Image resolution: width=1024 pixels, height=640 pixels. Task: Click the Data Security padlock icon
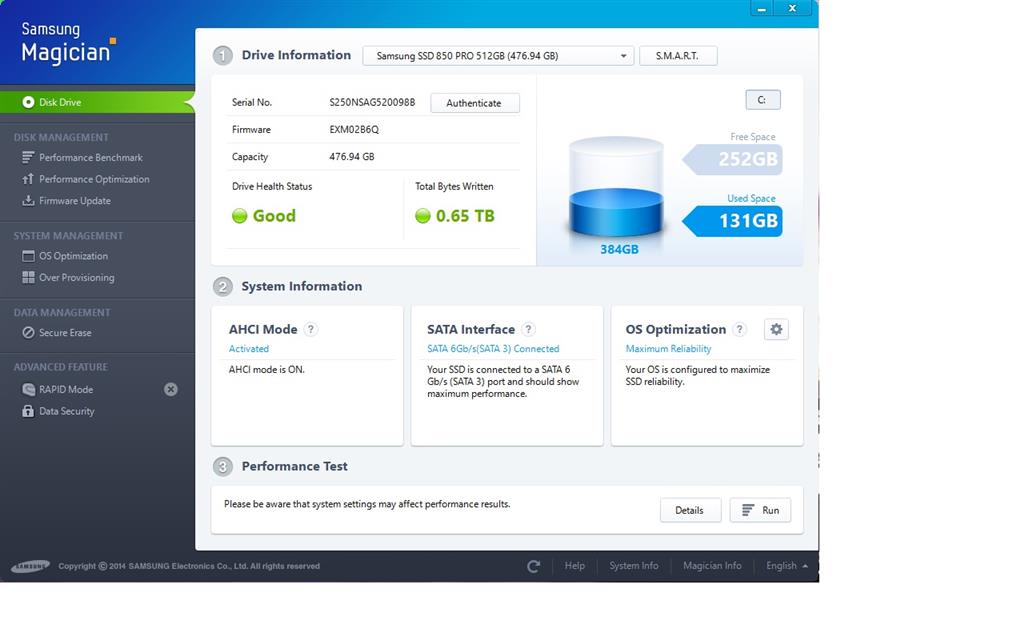tap(28, 411)
